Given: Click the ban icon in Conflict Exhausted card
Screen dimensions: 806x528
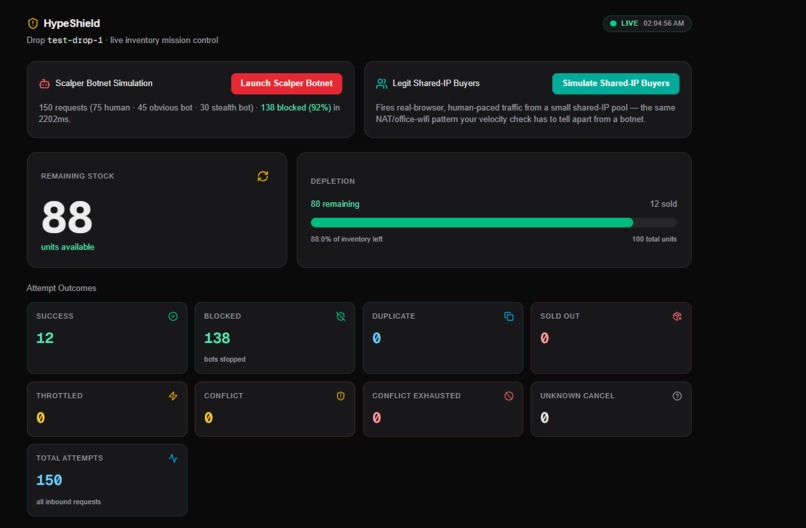Looking at the screenshot, I should 509,396.
